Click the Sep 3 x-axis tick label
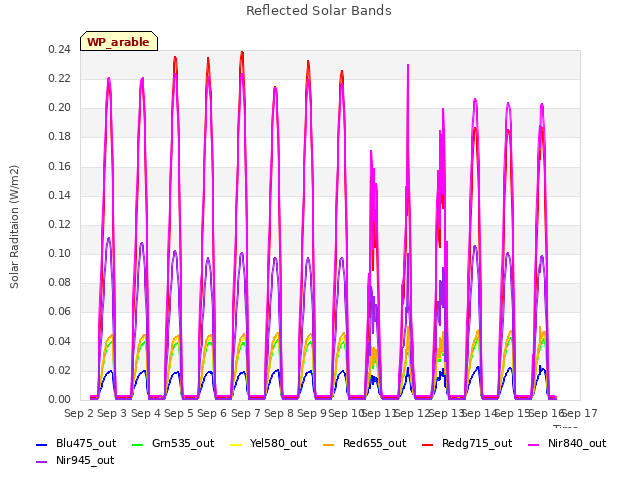Screen dimensions: 640x480 point(112,413)
